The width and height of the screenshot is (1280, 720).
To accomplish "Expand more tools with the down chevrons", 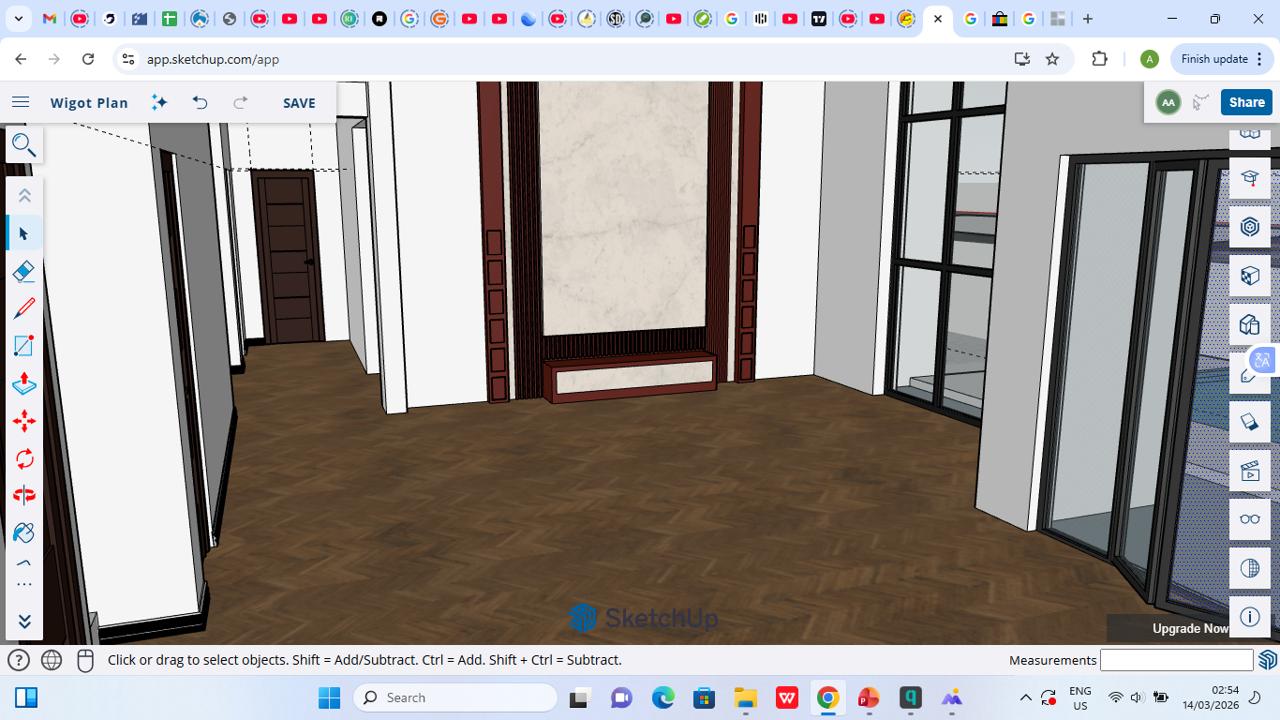I will coord(24,622).
